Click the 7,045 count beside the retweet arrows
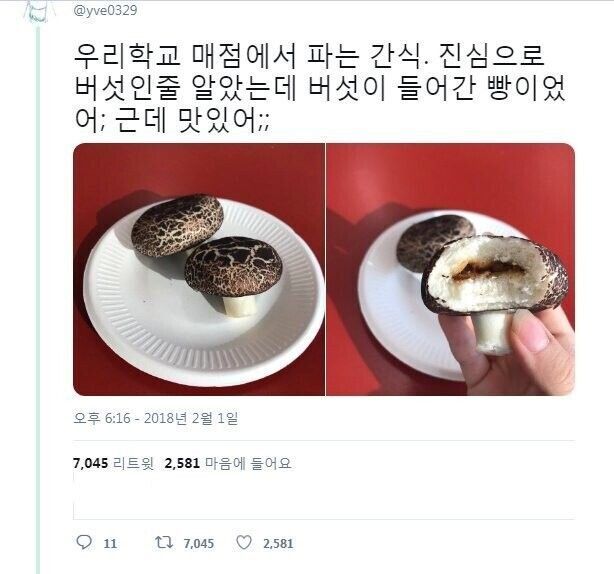614x574 pixels. (199, 543)
